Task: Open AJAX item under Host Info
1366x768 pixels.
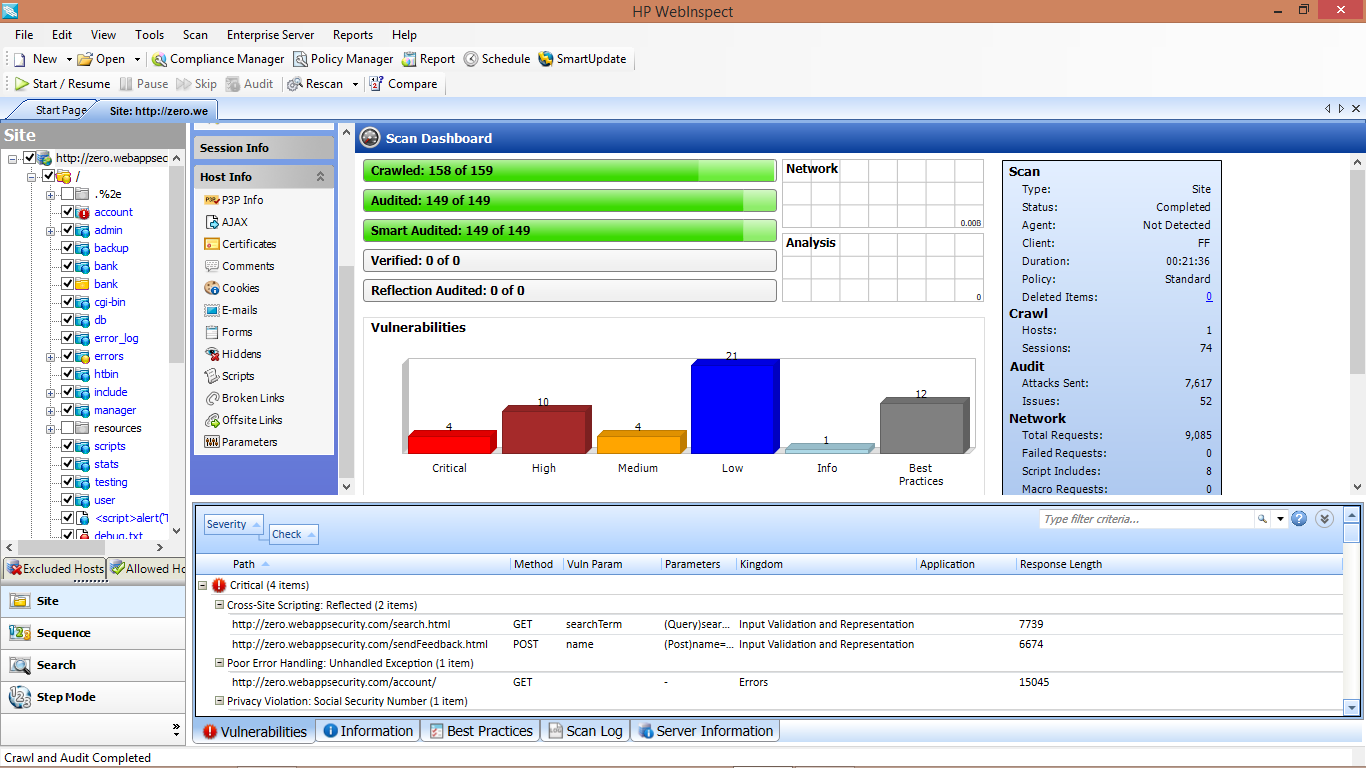Action: [226, 222]
